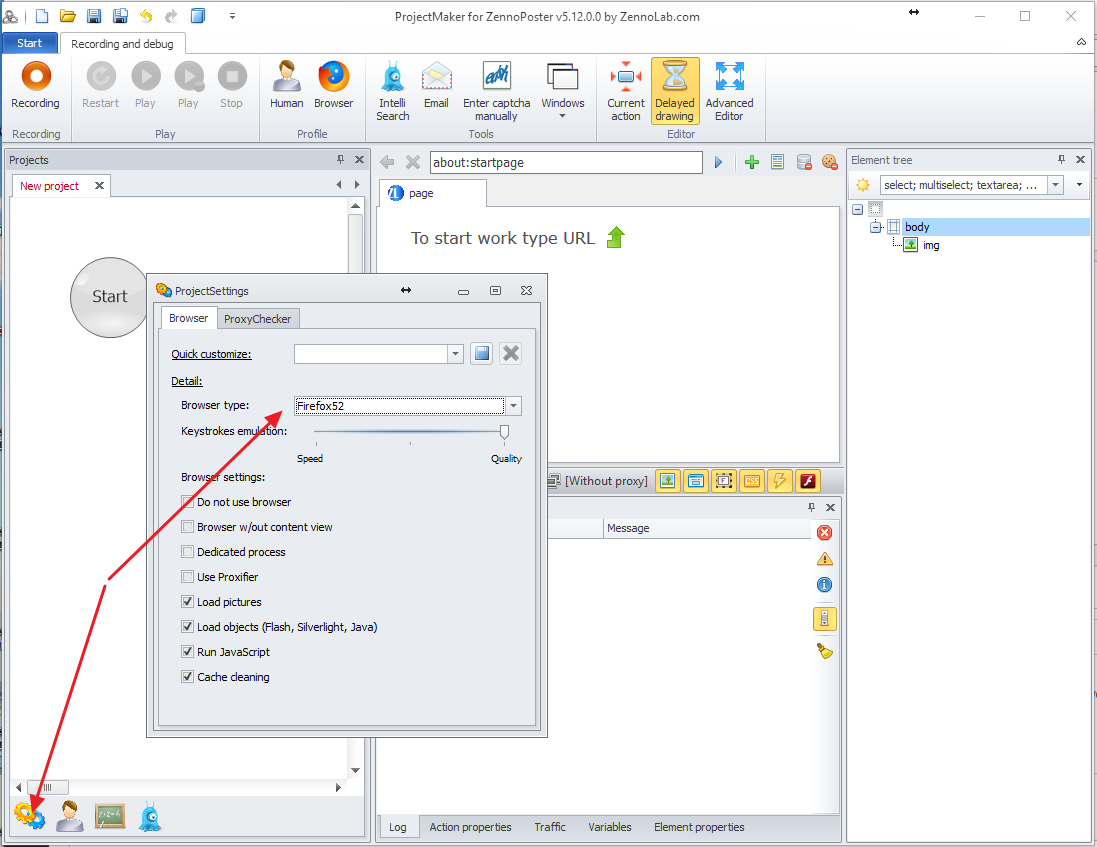Click the Start node in project

point(110,297)
